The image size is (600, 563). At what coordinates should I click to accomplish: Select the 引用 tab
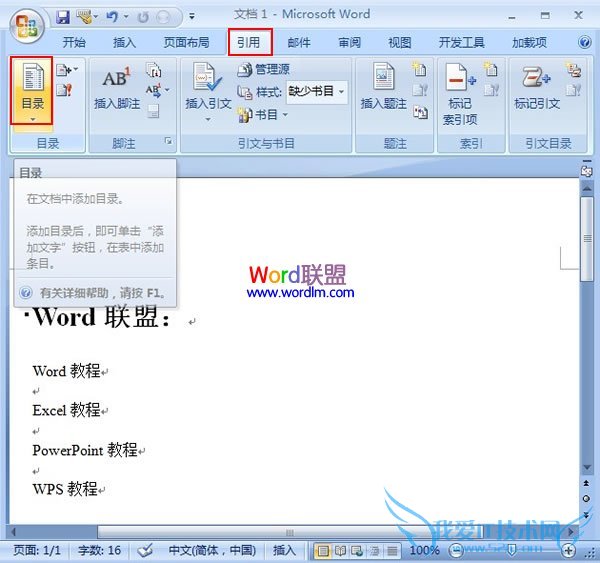tap(250, 42)
